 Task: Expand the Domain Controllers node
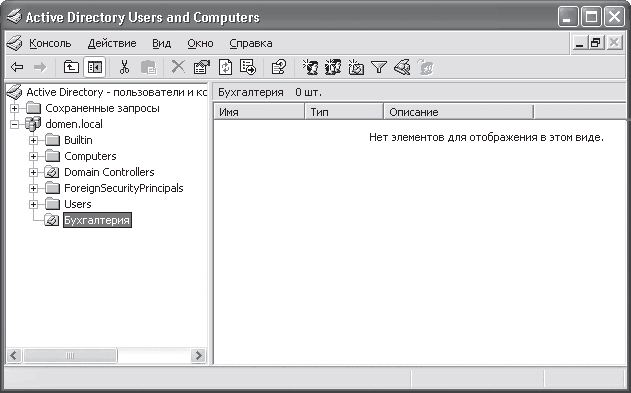pos(33,173)
